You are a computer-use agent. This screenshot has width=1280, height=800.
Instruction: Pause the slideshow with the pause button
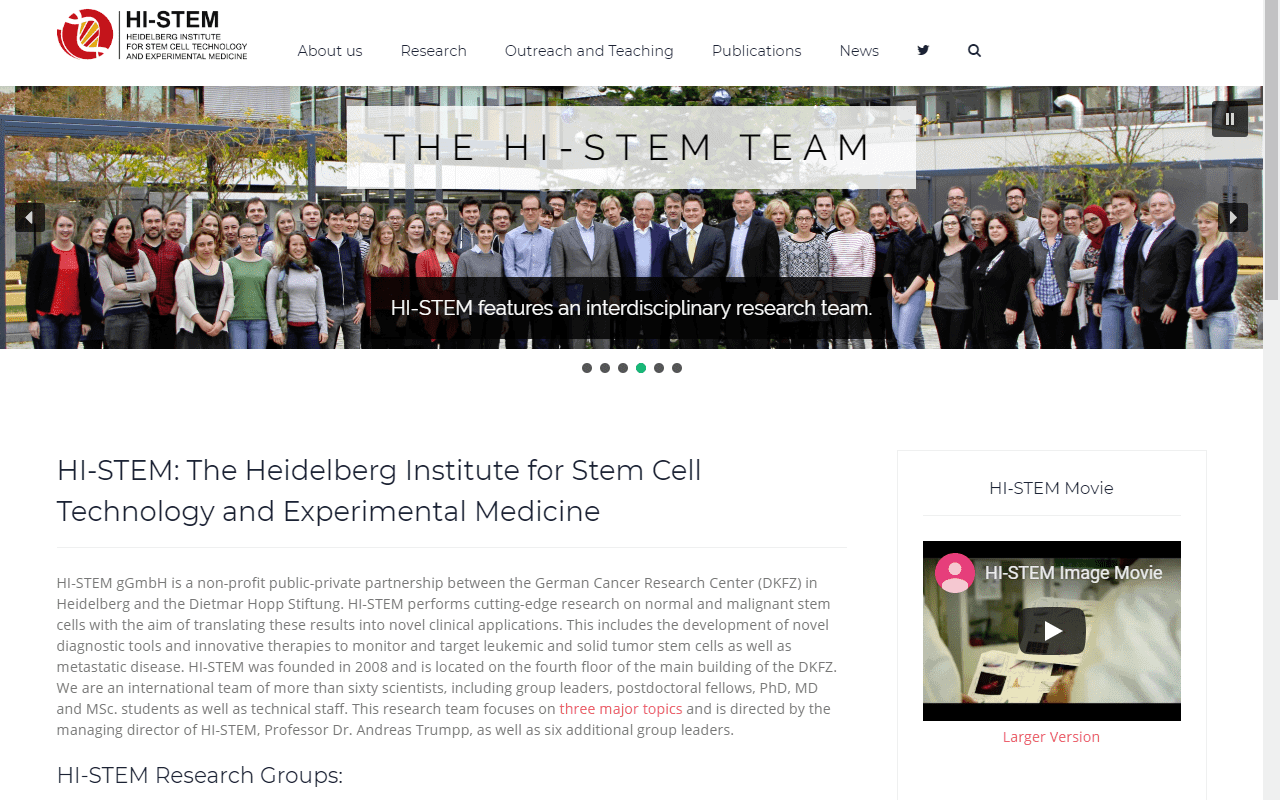(x=1230, y=119)
